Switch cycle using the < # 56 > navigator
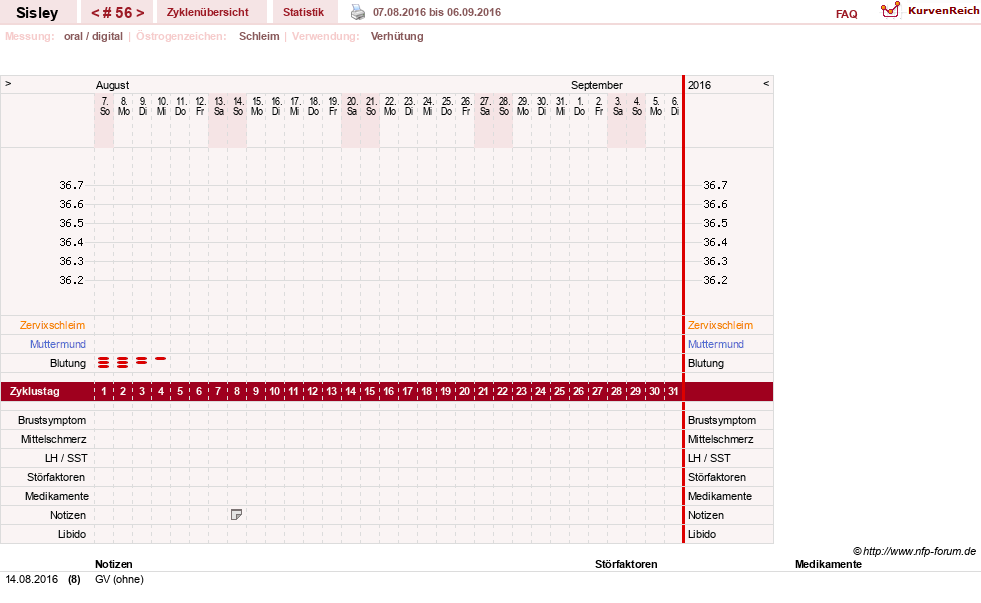This screenshot has height=603, width=981. coord(118,13)
